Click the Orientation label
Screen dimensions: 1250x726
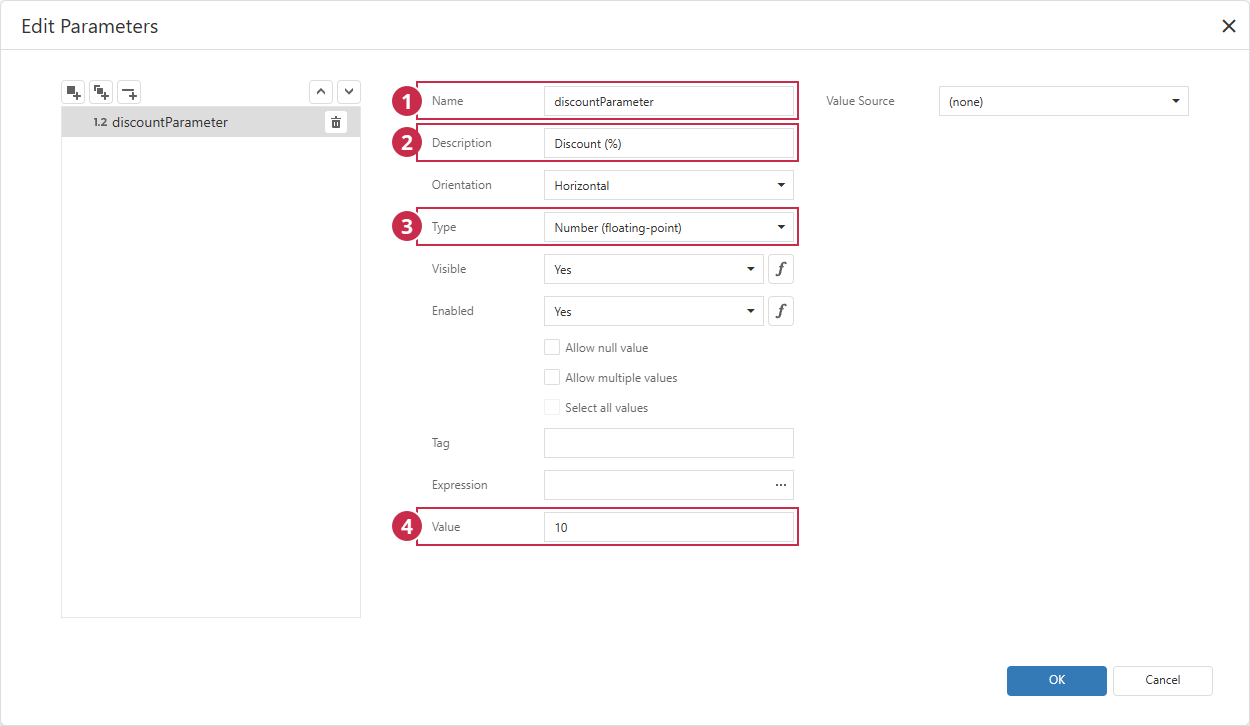[x=462, y=185]
